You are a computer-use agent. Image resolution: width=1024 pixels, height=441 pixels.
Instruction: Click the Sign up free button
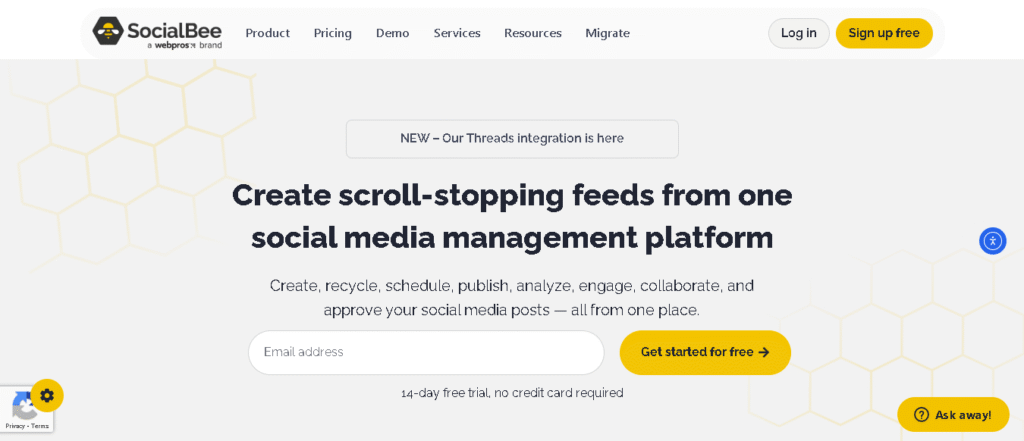(884, 33)
